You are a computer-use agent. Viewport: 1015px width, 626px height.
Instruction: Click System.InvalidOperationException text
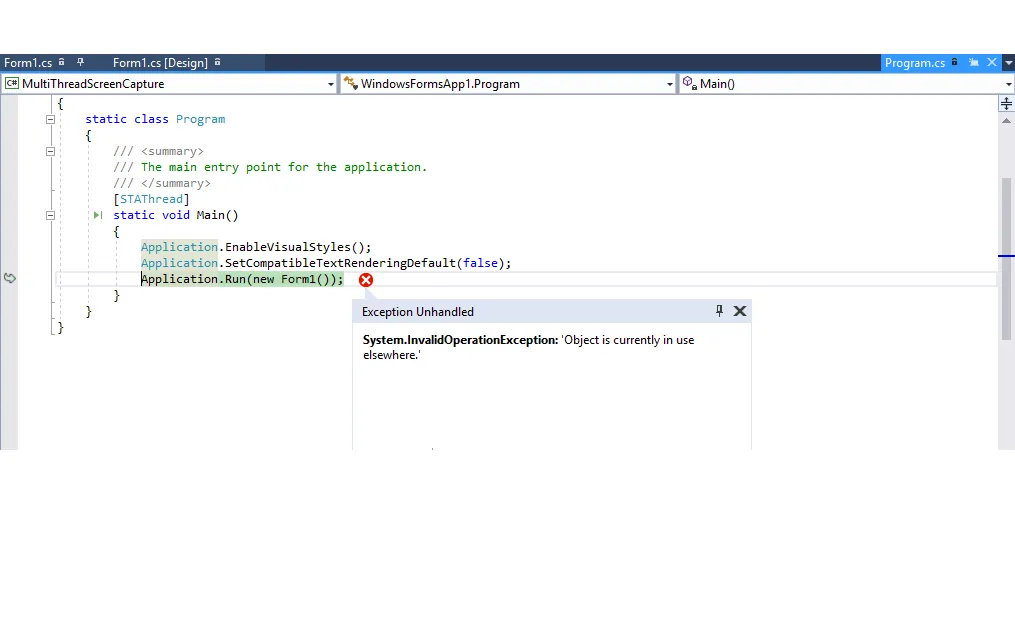pyautogui.click(x=460, y=340)
